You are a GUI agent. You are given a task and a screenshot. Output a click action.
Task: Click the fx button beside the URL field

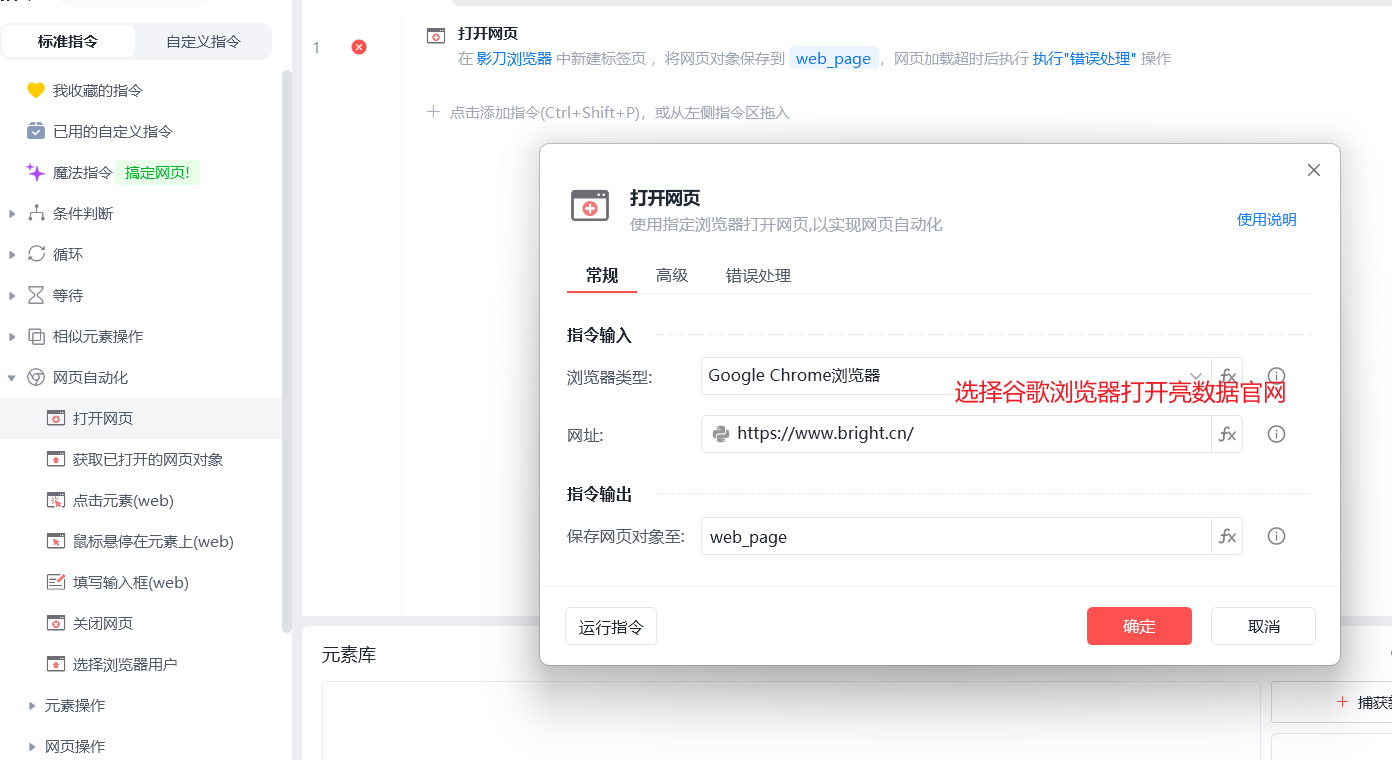(1227, 434)
